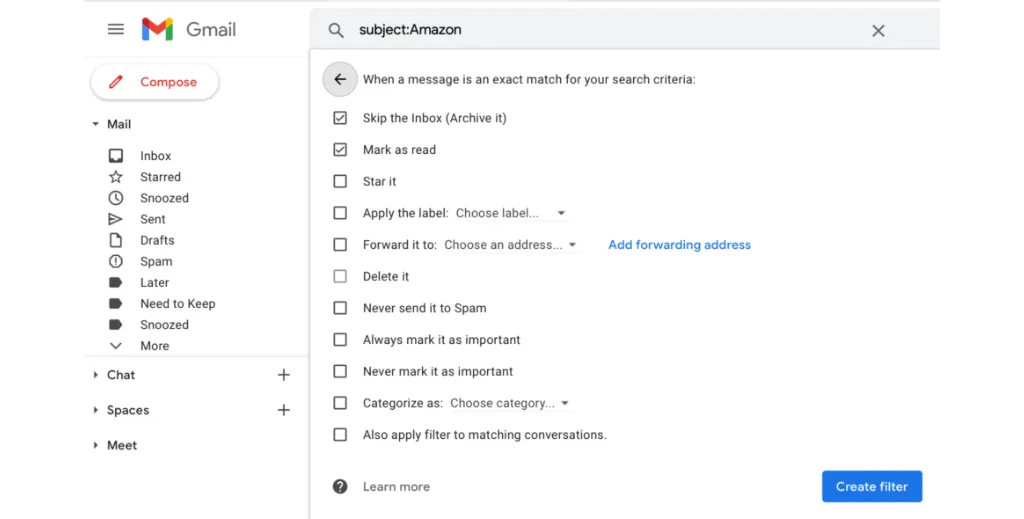Open the Choose category dropdown
This screenshot has height=519, width=1024.
coord(509,403)
